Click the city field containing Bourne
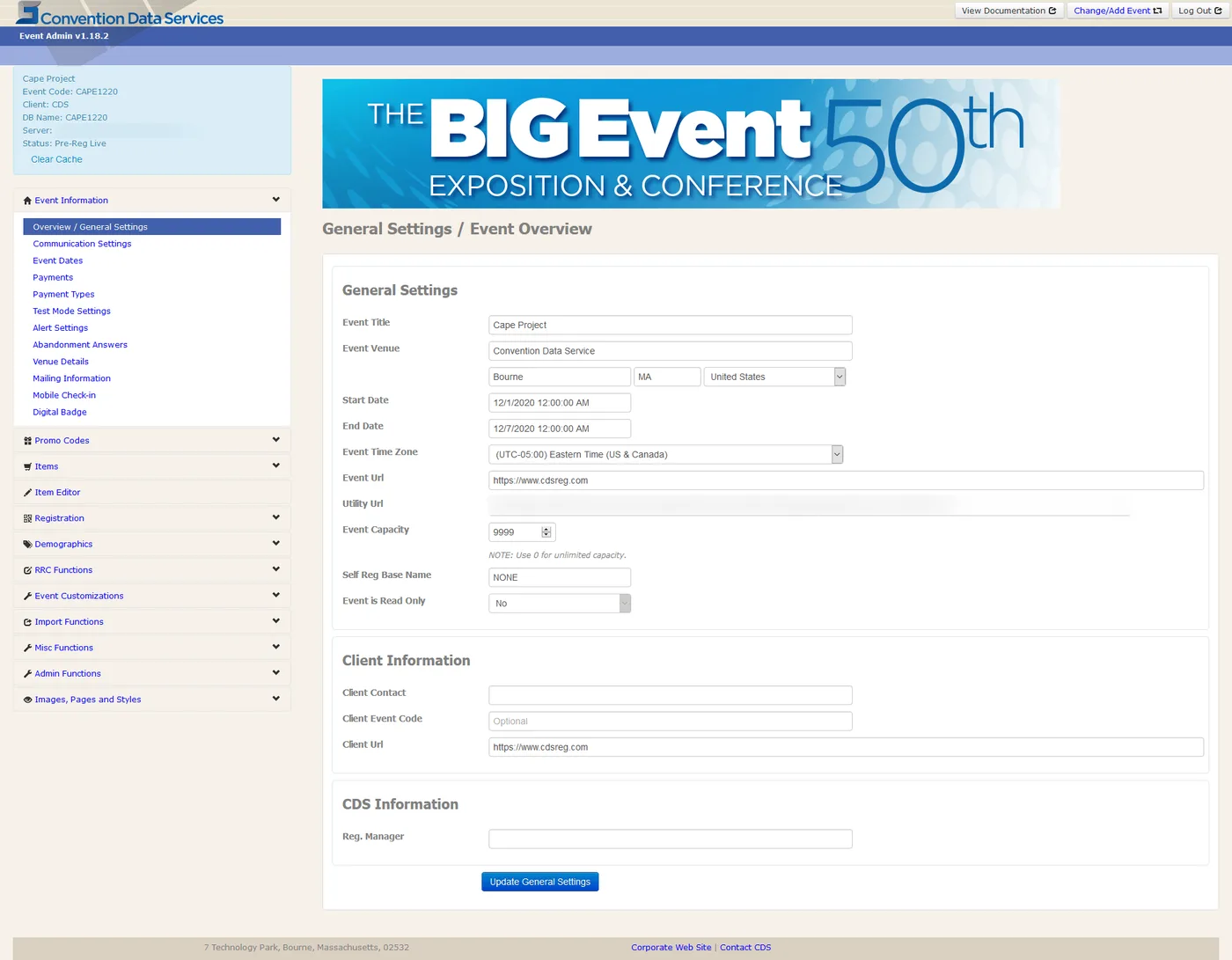The width and height of the screenshot is (1232, 960). (560, 377)
